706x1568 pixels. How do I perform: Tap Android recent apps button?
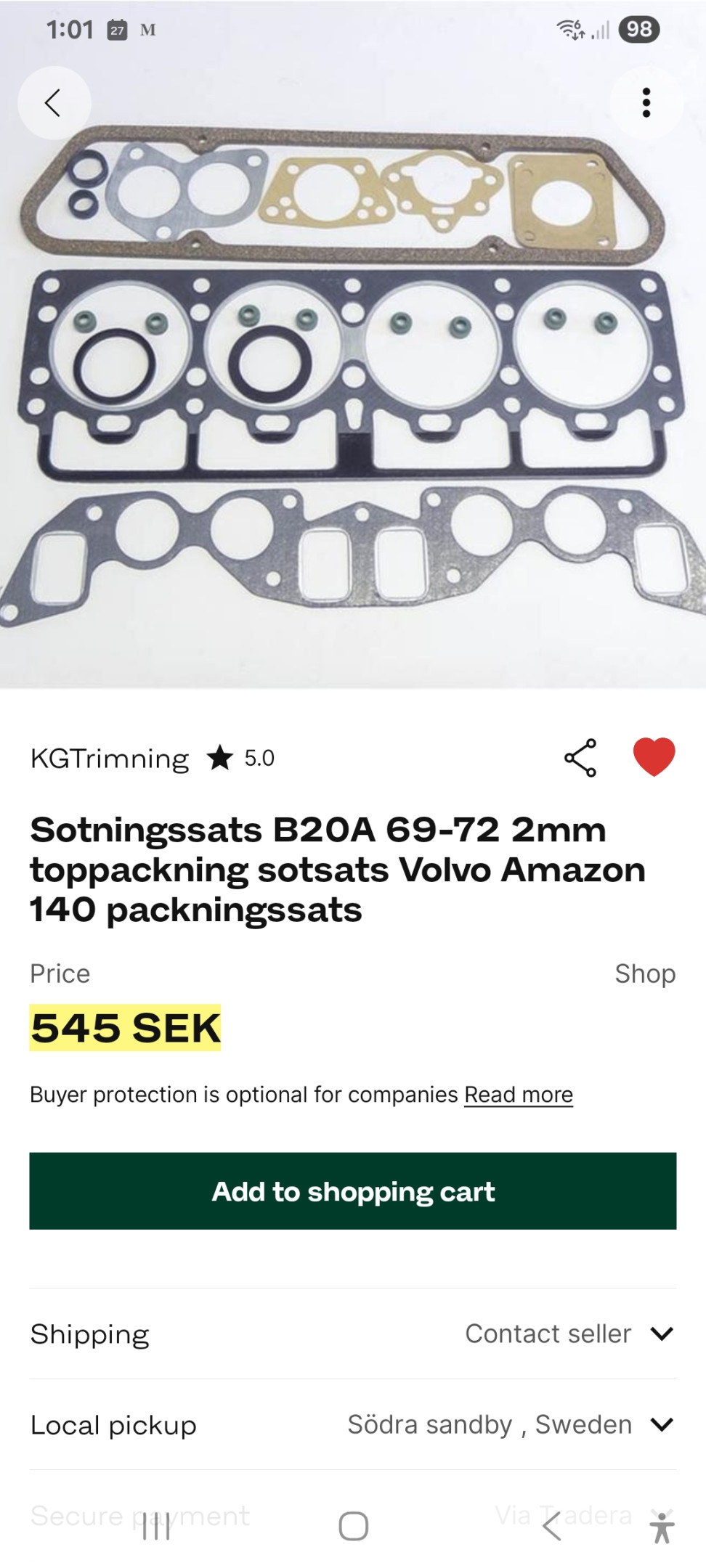point(156,1526)
